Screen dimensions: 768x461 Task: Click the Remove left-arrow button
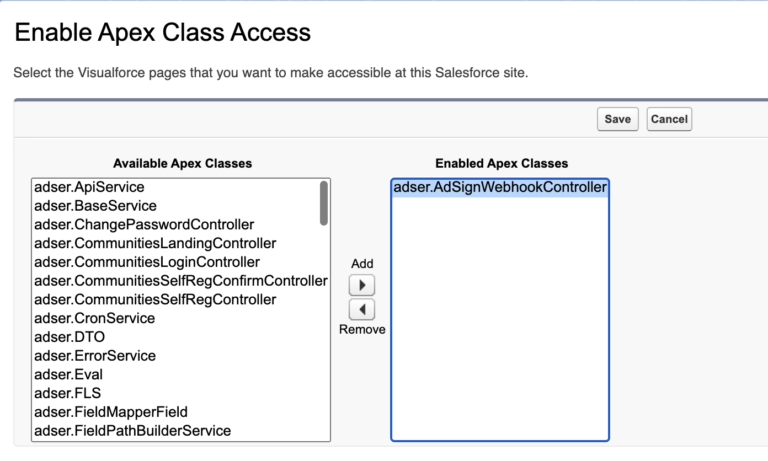361,309
